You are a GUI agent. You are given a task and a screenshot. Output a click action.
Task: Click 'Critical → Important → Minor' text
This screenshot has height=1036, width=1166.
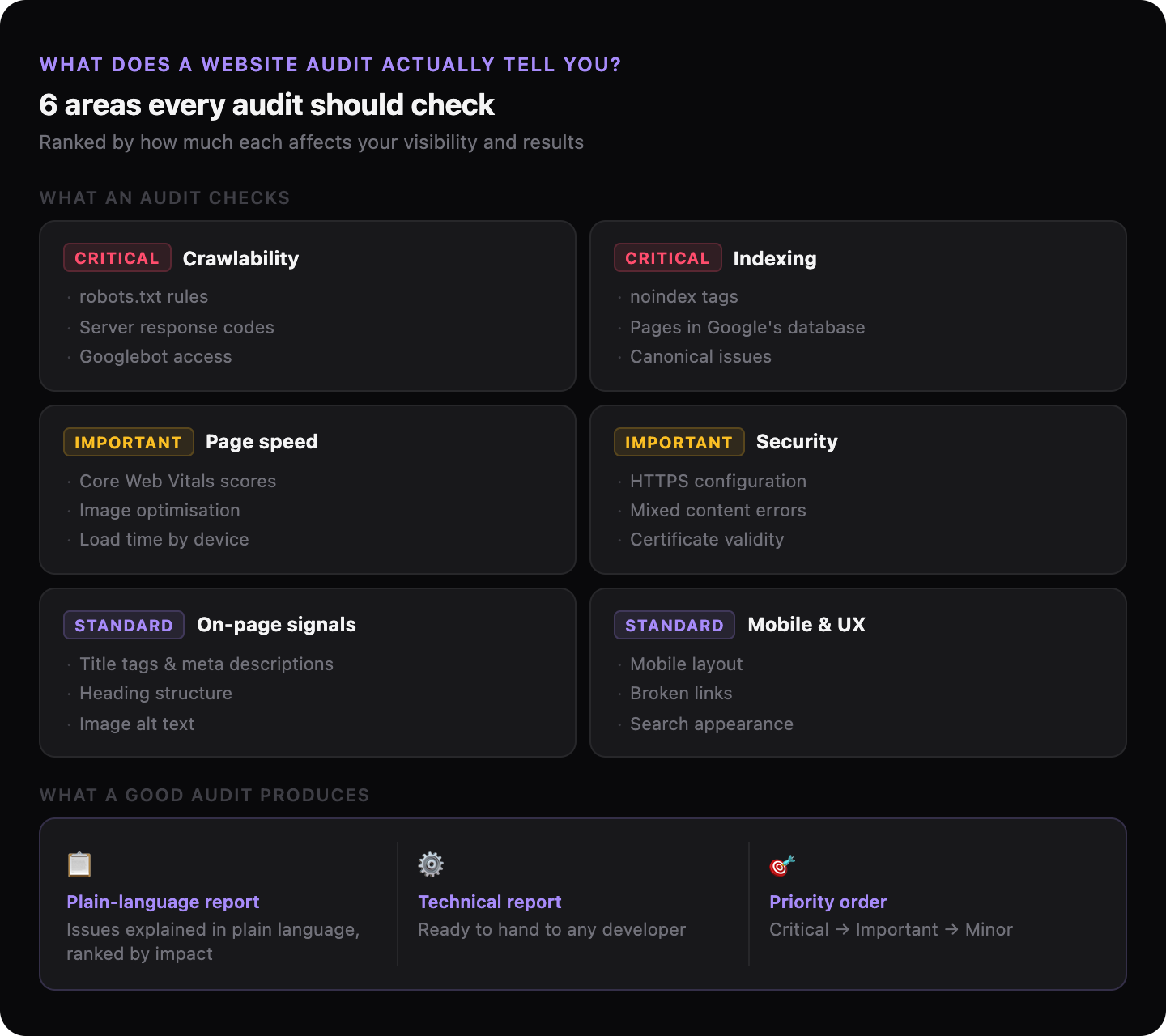point(891,930)
